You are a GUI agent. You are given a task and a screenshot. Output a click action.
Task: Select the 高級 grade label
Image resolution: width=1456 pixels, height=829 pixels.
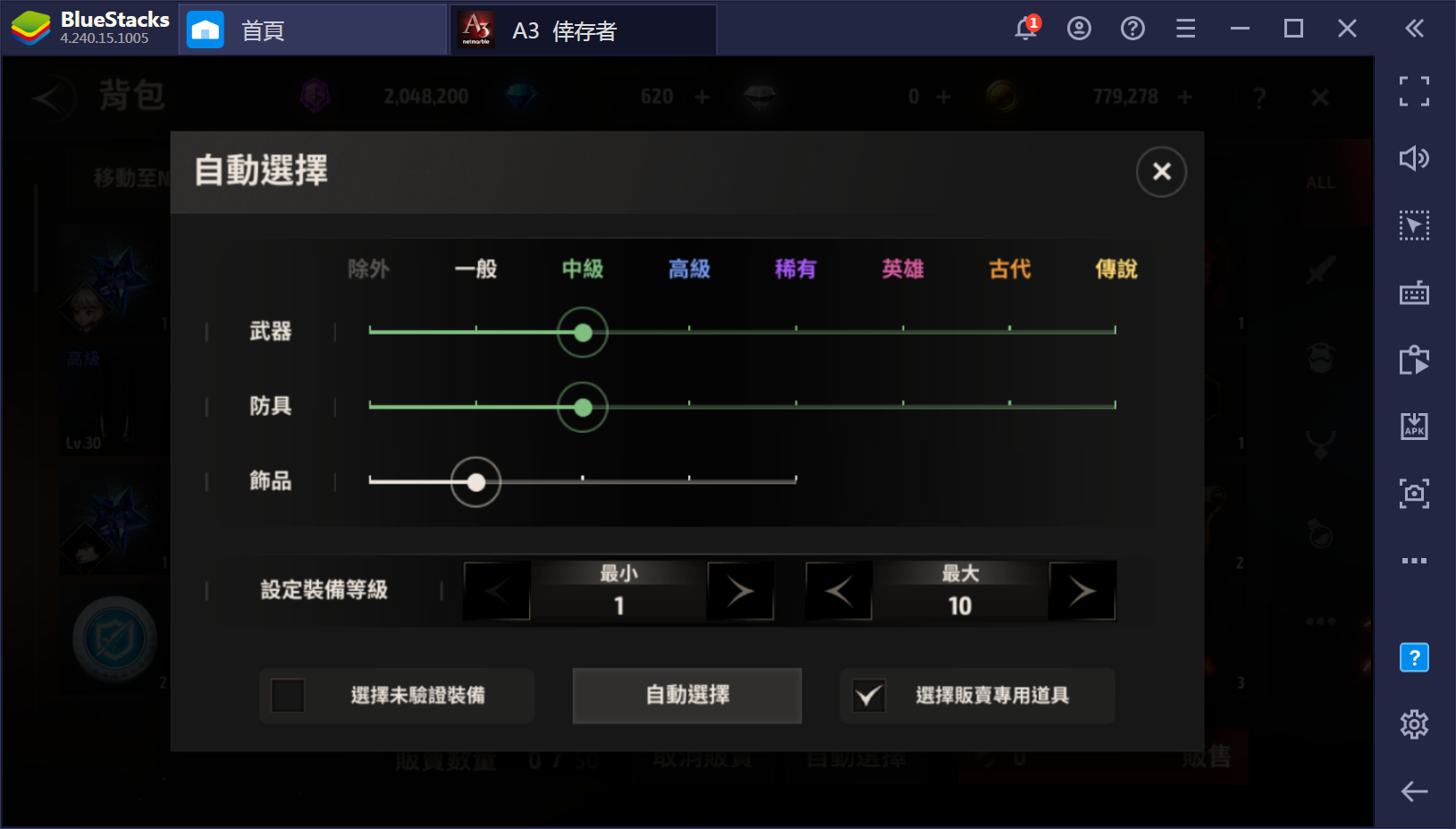pyautogui.click(x=689, y=269)
